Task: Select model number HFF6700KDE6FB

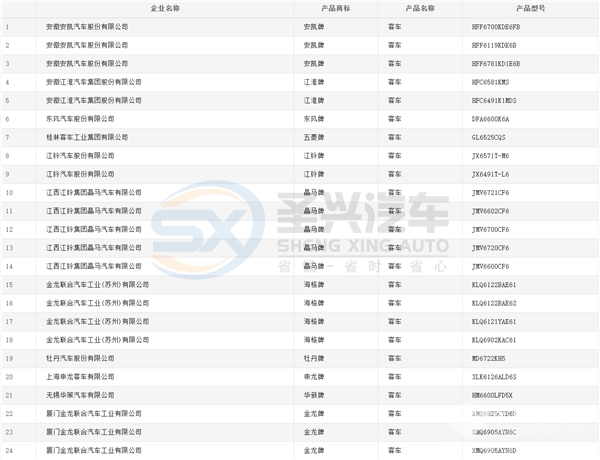Action: 496,26
